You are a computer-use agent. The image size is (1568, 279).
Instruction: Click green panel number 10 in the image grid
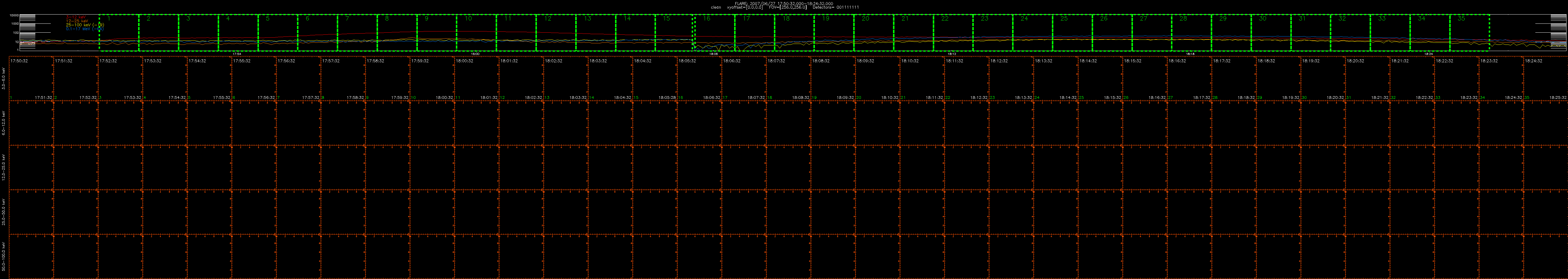tap(413, 97)
